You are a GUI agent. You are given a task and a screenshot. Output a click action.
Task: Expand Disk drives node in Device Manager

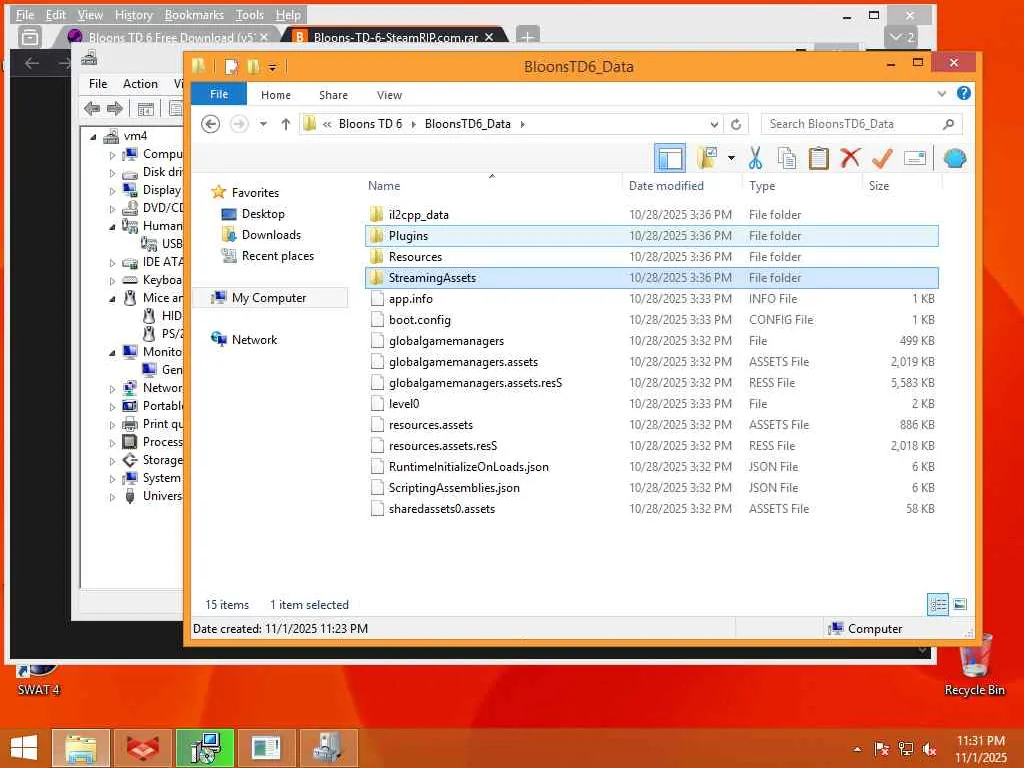click(112, 173)
